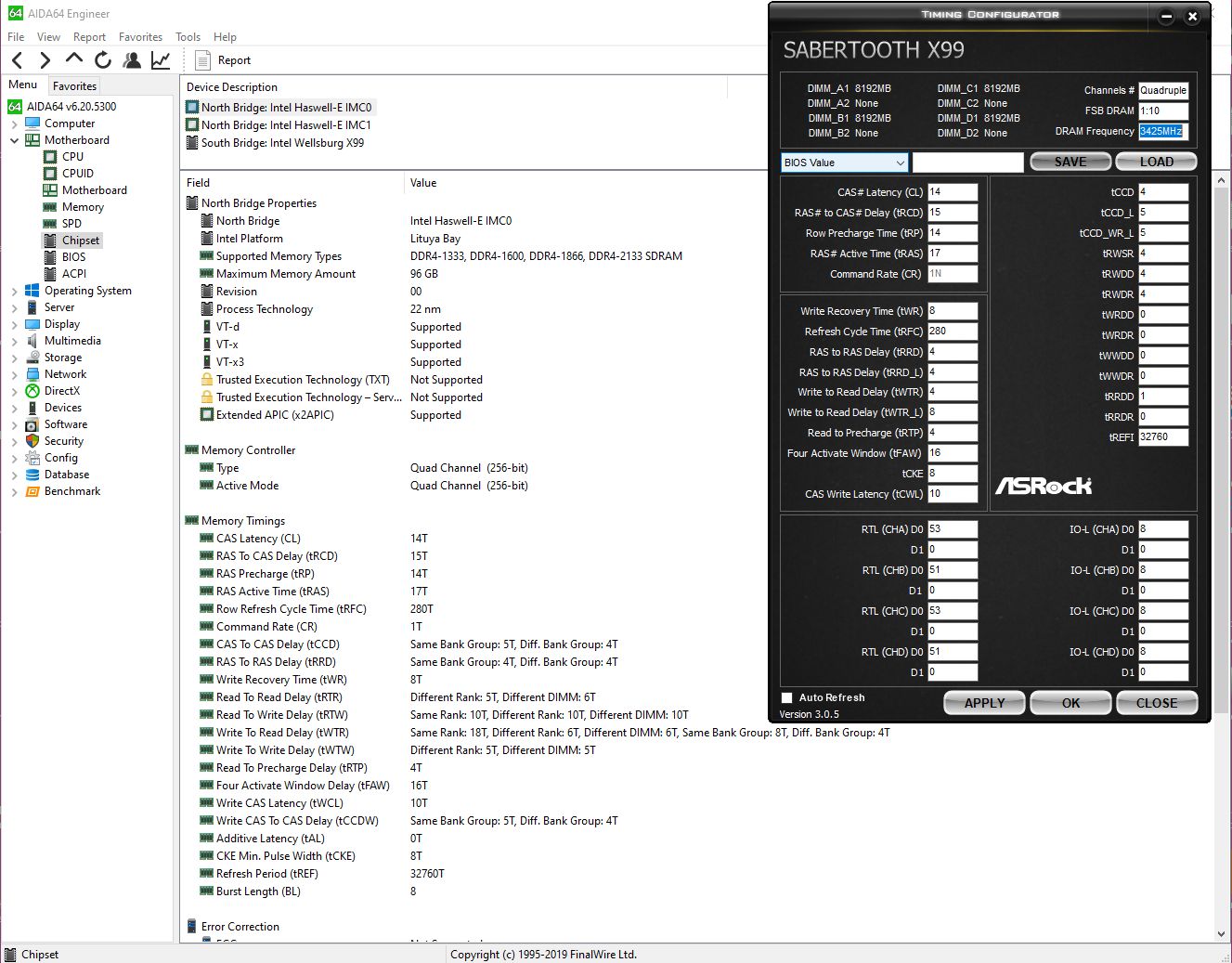Click SAVE in Timing Configurator
The height and width of the screenshot is (963, 1232).
tap(1070, 162)
